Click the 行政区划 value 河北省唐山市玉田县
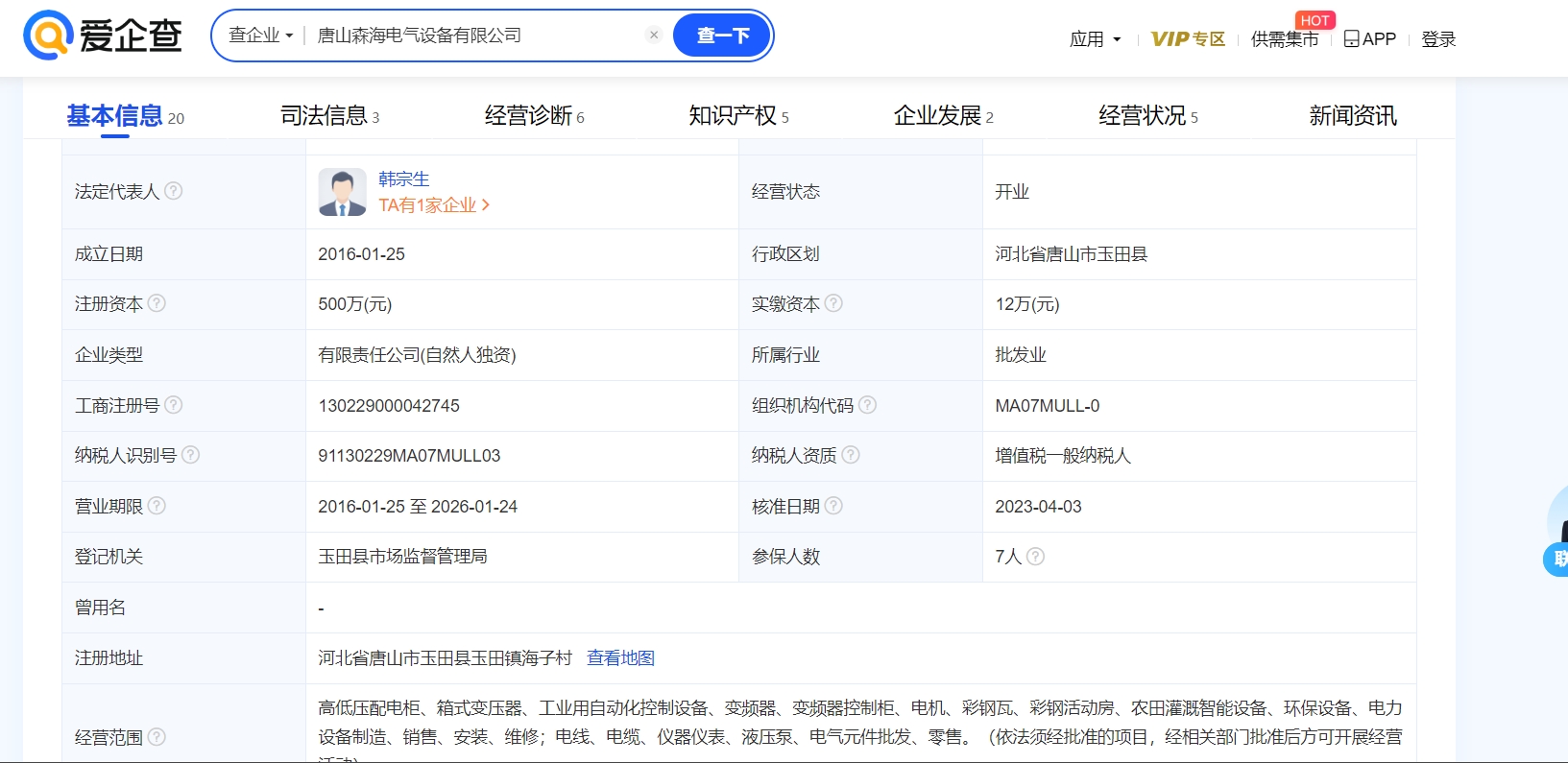This screenshot has width=1568, height=763. (1072, 254)
